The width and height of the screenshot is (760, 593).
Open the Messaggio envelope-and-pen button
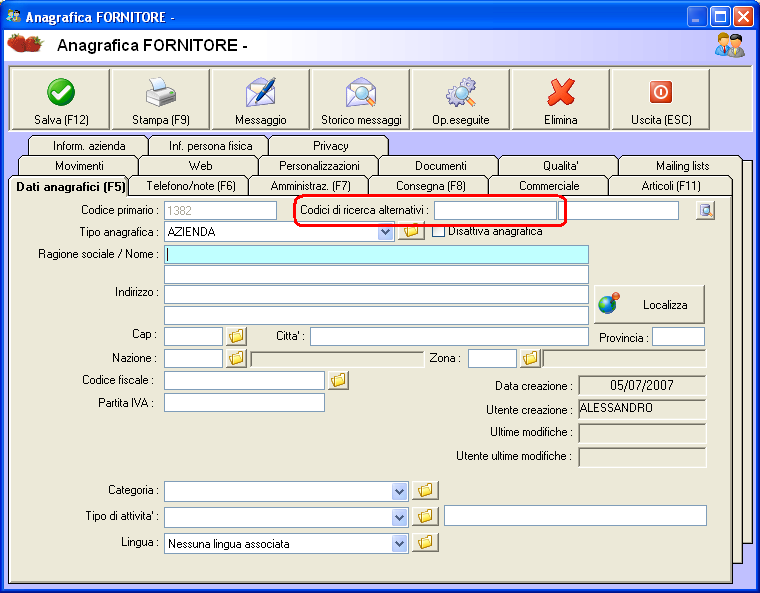[x=261, y=99]
